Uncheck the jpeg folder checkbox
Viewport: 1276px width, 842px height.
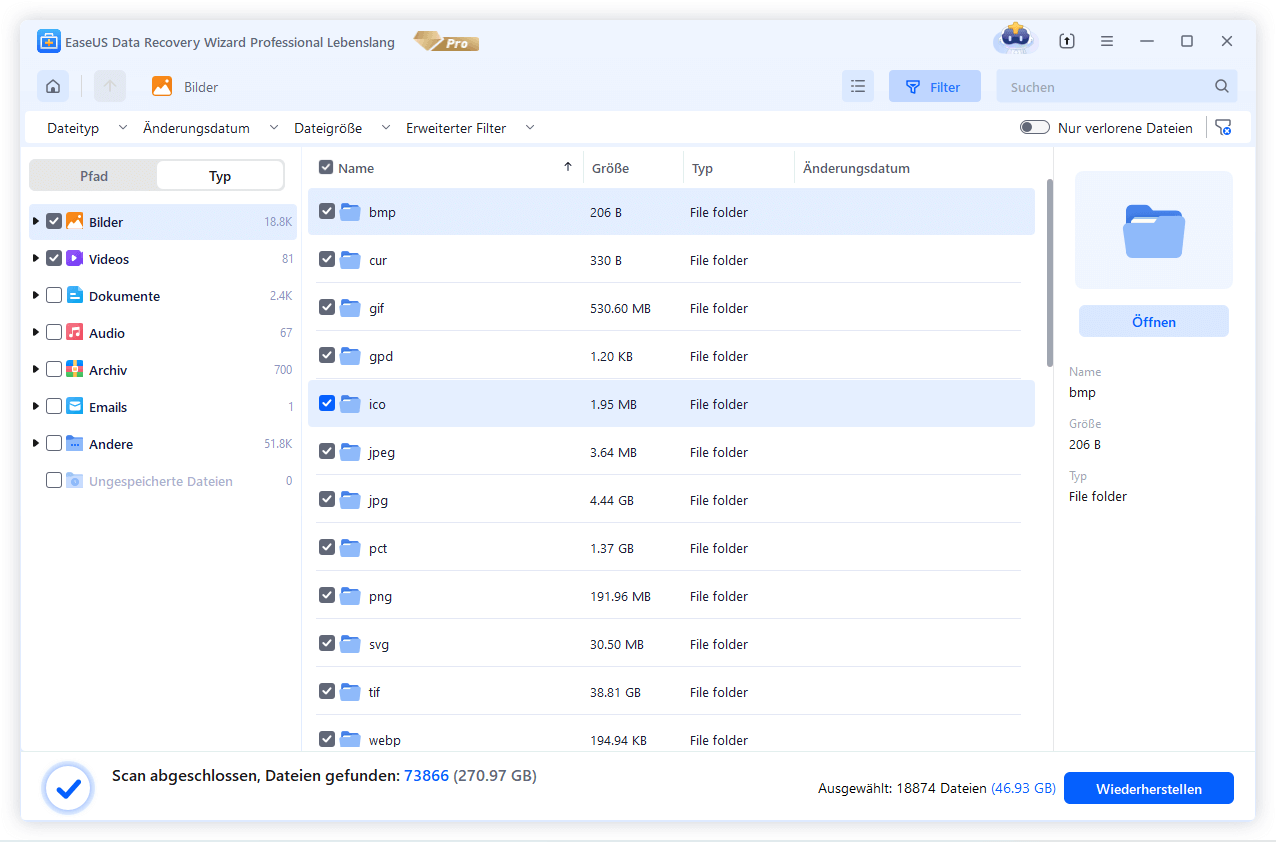coord(327,452)
